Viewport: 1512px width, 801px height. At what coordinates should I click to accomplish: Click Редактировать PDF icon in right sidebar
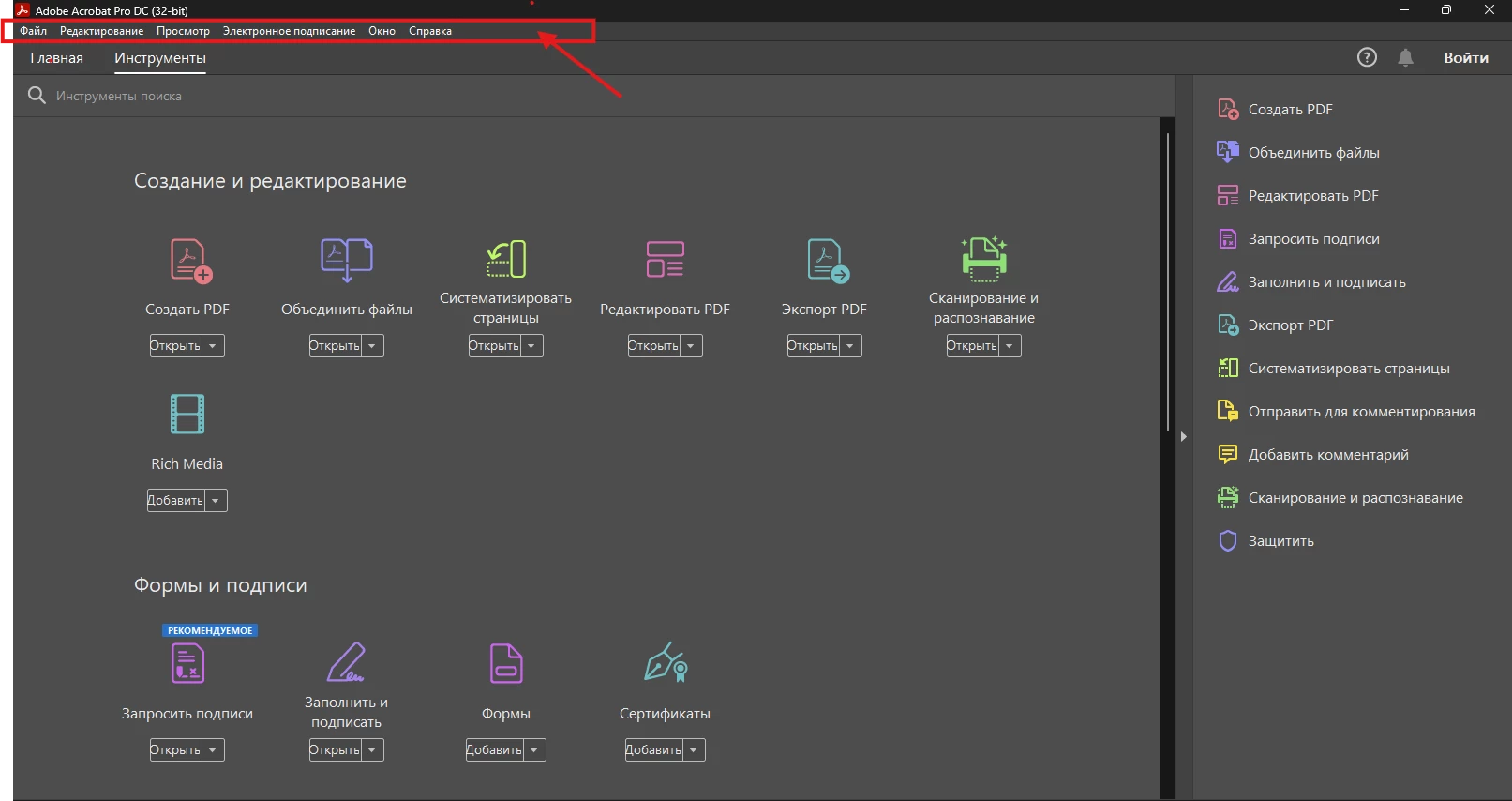pyautogui.click(x=1228, y=195)
